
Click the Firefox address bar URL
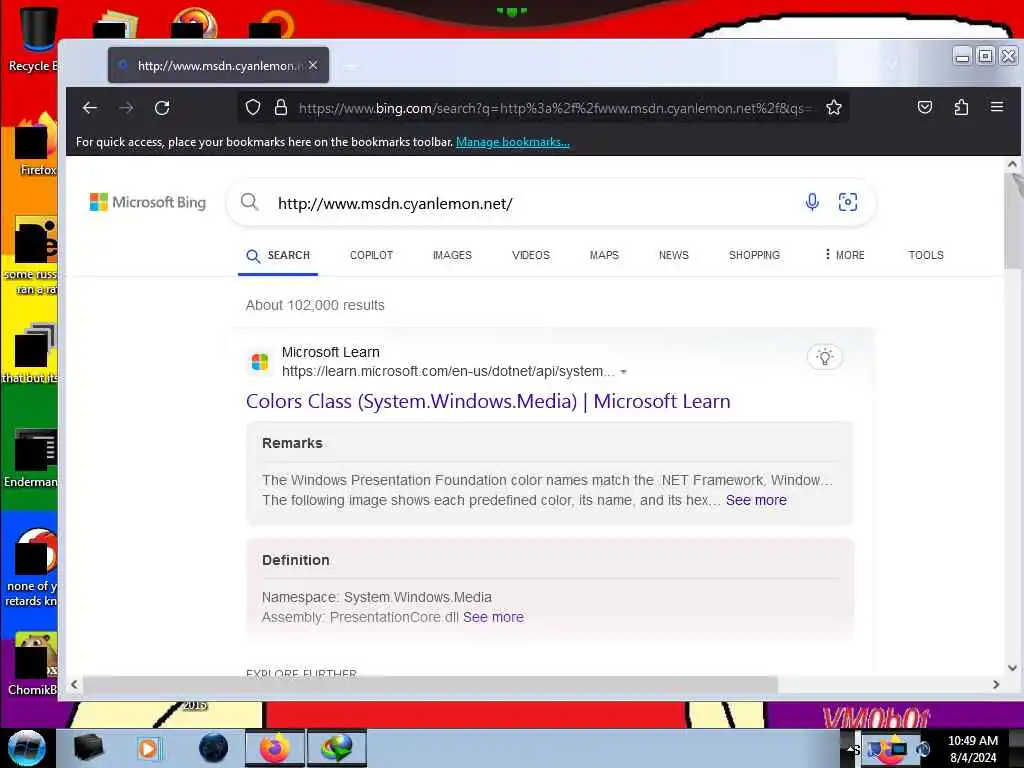555,108
